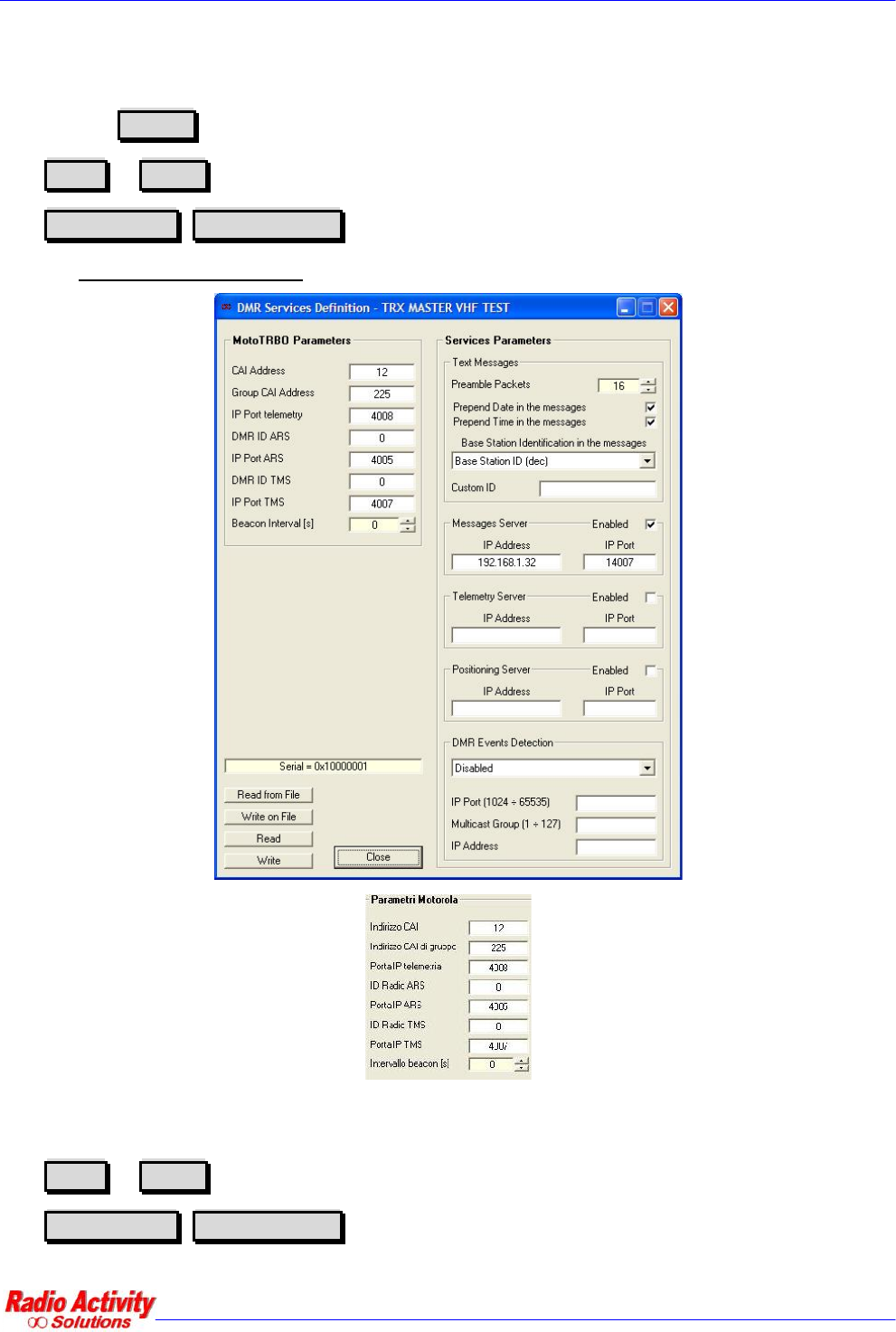Increase Beacon Interval using the up arrow
The image size is (896, 1332).
tap(408, 521)
